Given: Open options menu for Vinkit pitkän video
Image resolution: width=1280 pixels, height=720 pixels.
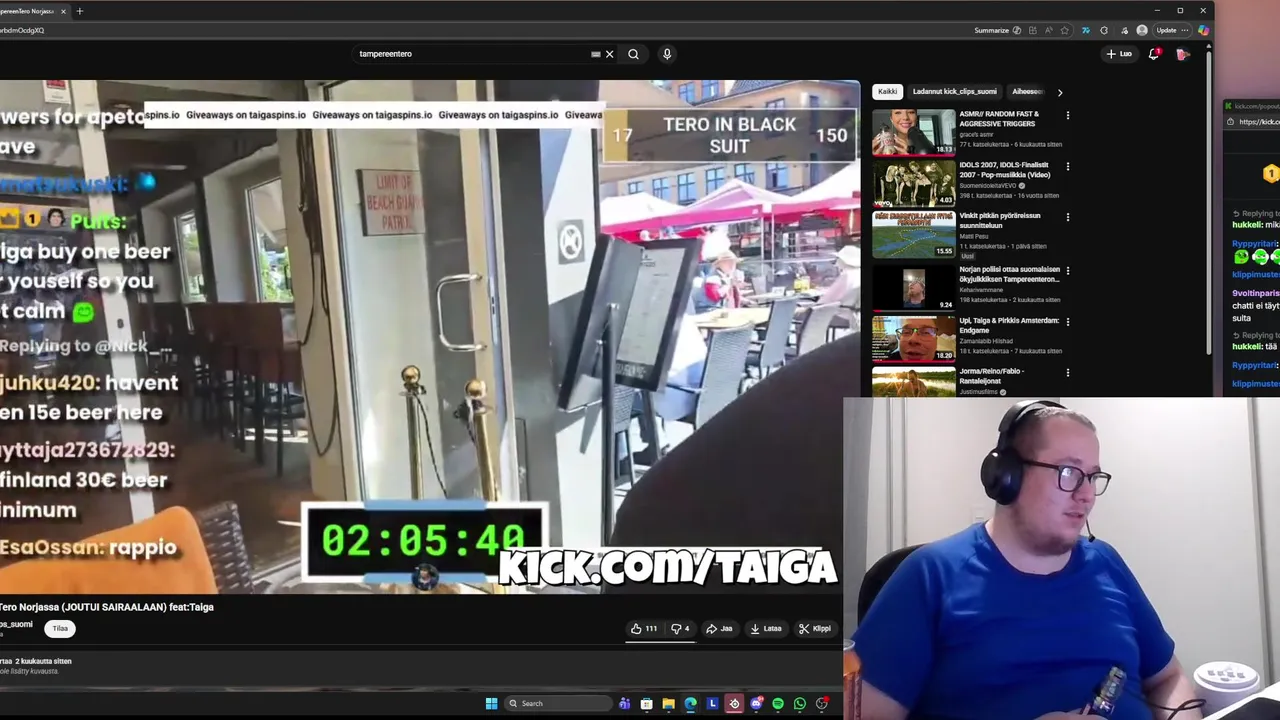Looking at the screenshot, I should (x=1068, y=217).
